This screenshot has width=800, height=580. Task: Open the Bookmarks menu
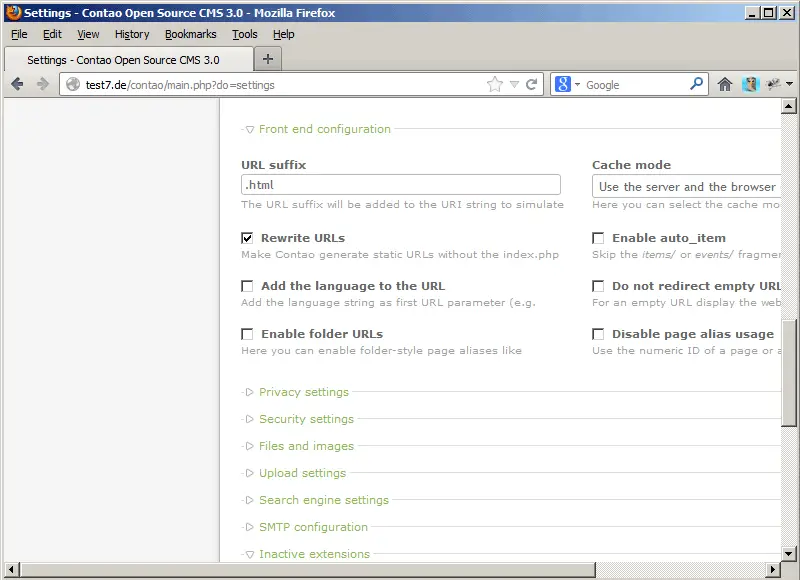coord(190,34)
